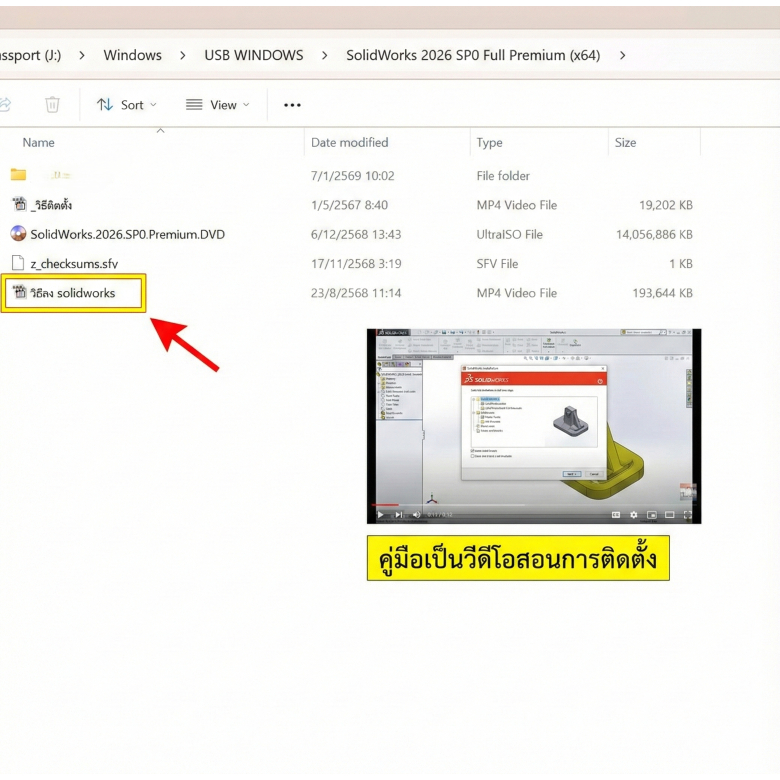Select the yellow folder icon in the list

point(18,175)
